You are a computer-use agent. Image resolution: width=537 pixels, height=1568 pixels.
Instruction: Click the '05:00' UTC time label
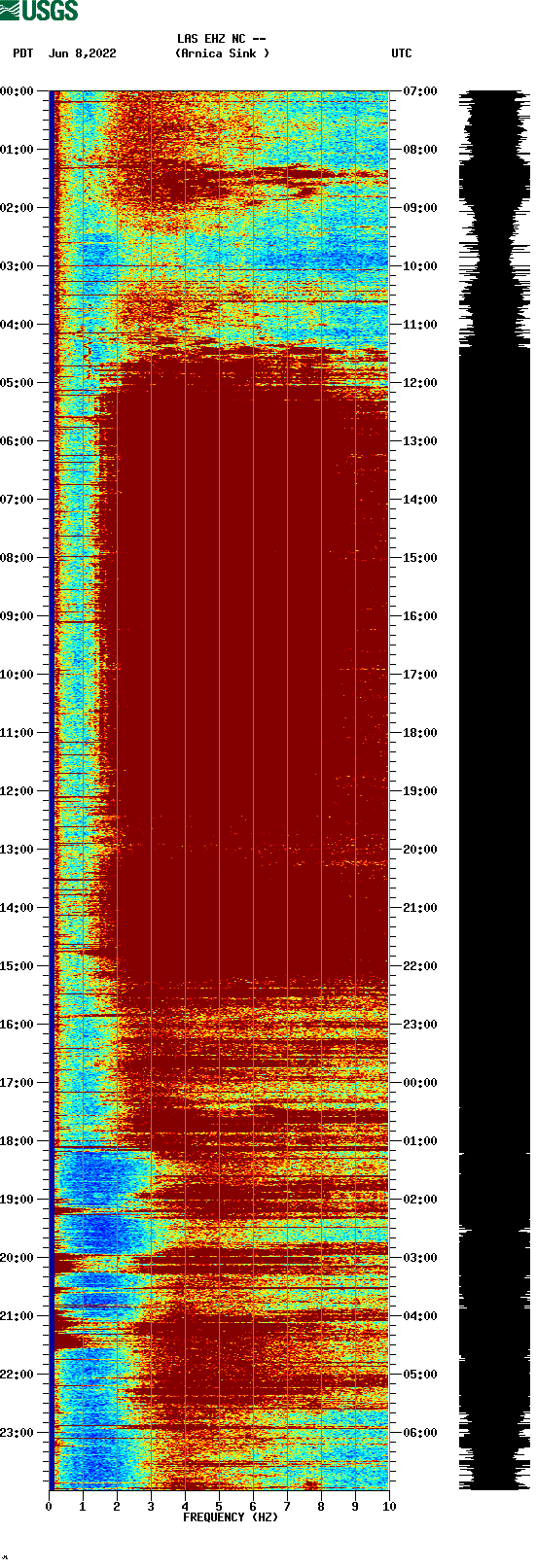[x=420, y=1375]
